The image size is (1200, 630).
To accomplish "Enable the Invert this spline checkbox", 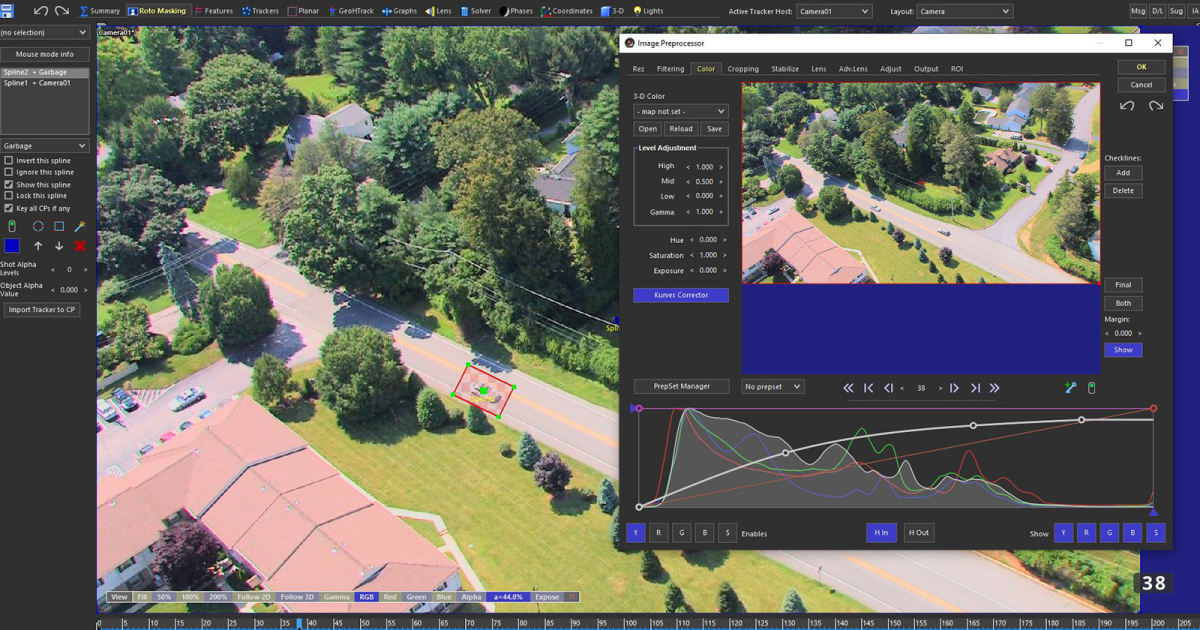I will pos(9,160).
